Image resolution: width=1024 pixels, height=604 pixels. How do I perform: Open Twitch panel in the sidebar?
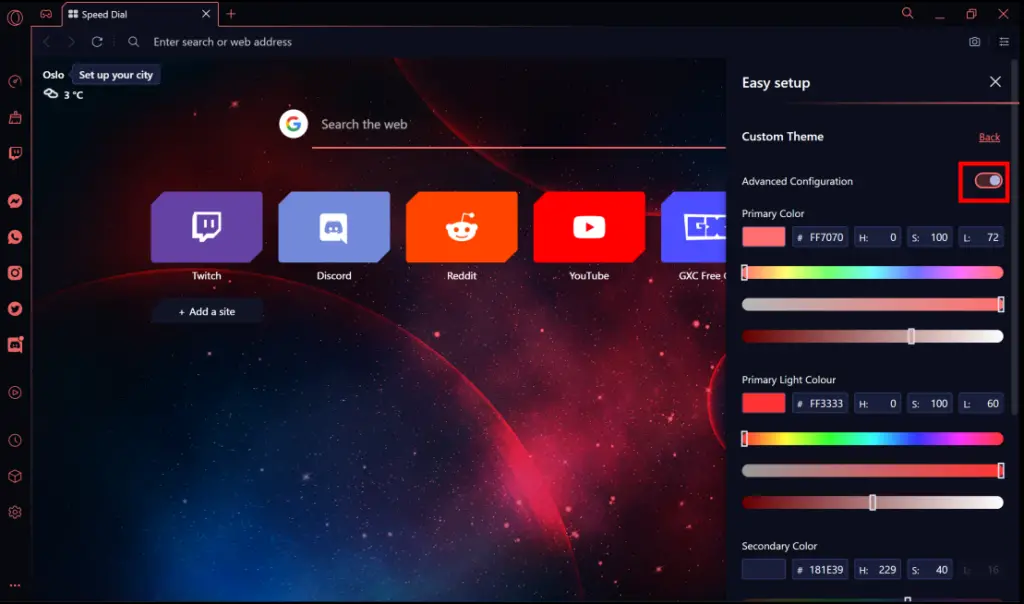15,153
